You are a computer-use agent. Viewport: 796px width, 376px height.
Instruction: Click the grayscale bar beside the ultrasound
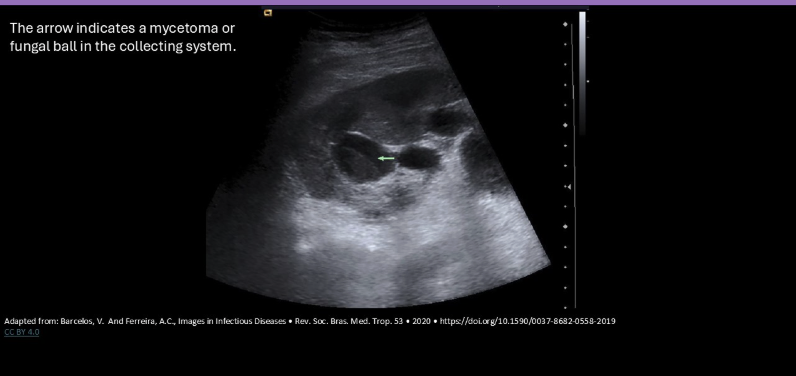pos(582,73)
